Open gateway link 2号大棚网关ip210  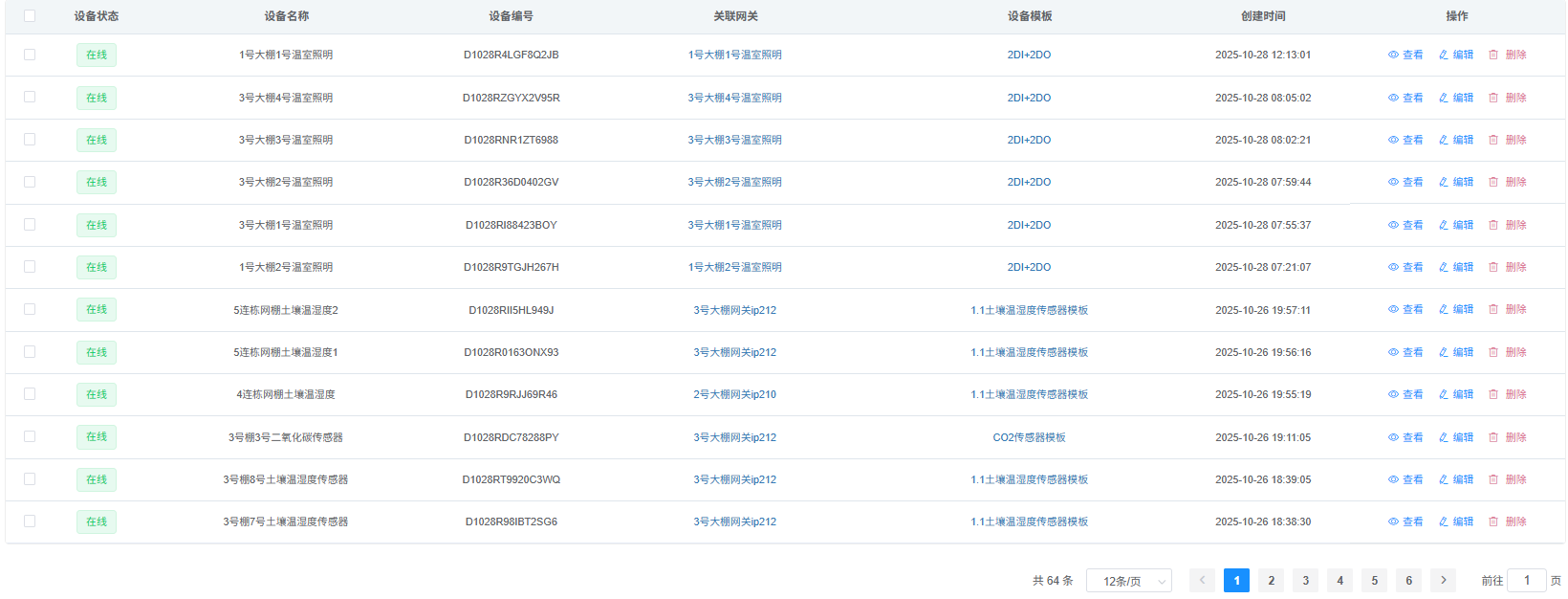(x=734, y=394)
